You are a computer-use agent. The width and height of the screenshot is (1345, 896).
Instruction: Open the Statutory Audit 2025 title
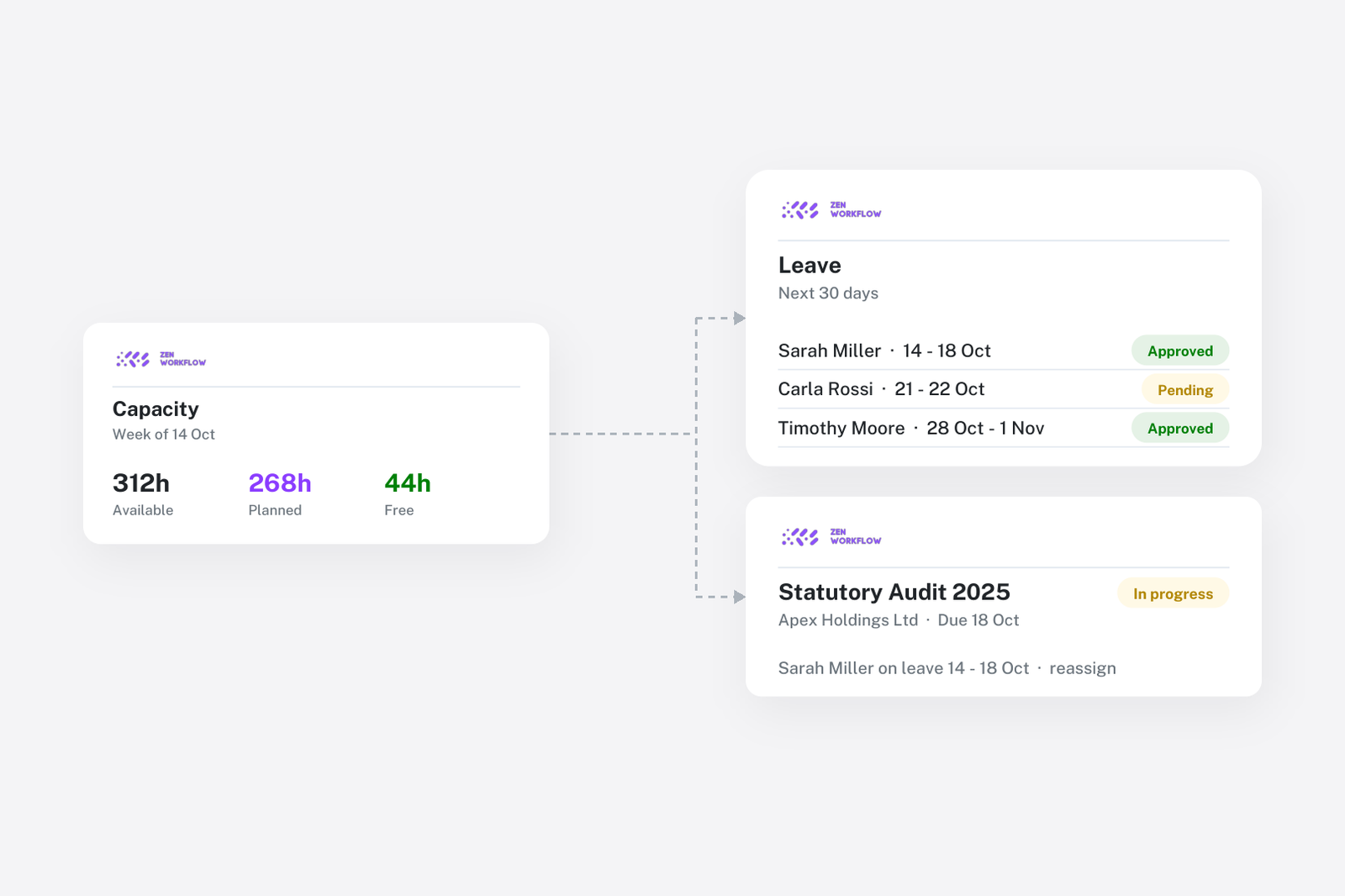[894, 593]
